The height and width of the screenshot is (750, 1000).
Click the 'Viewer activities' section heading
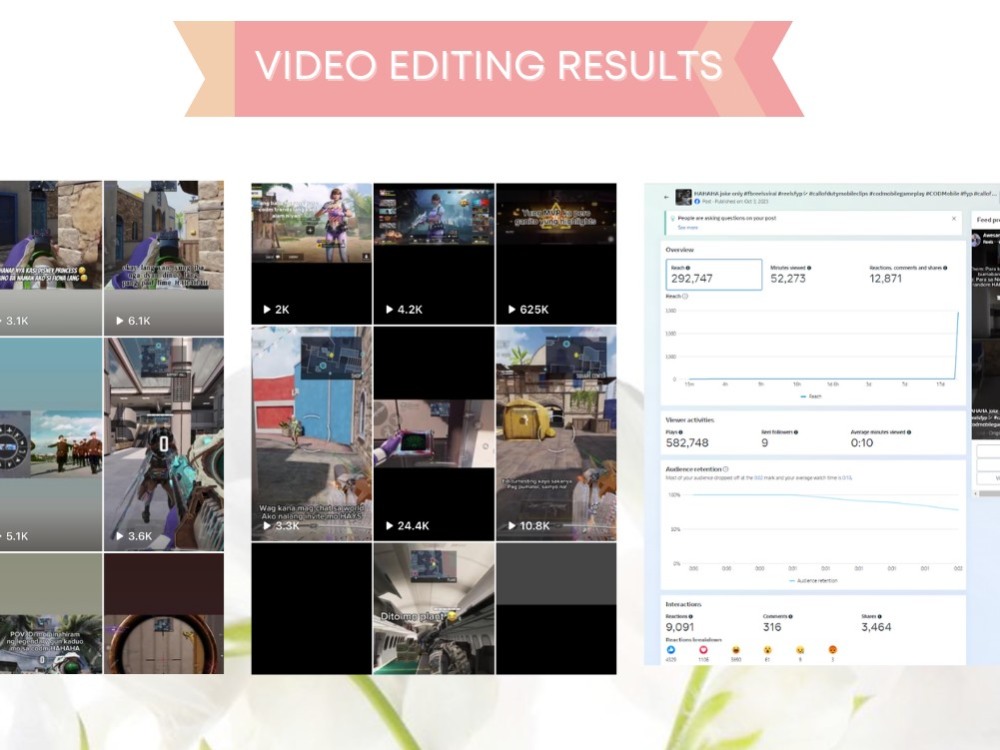(x=689, y=420)
